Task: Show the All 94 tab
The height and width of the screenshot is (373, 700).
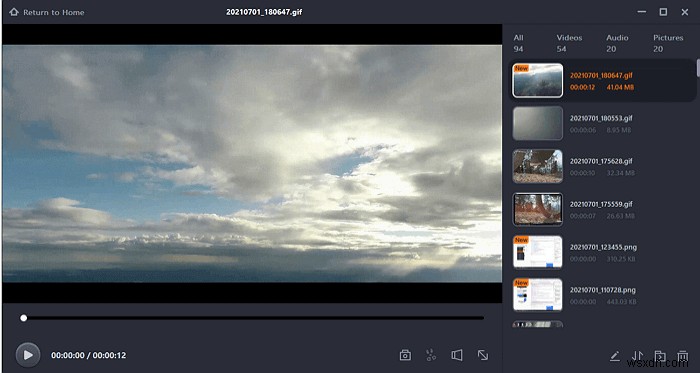Action: (x=518, y=43)
